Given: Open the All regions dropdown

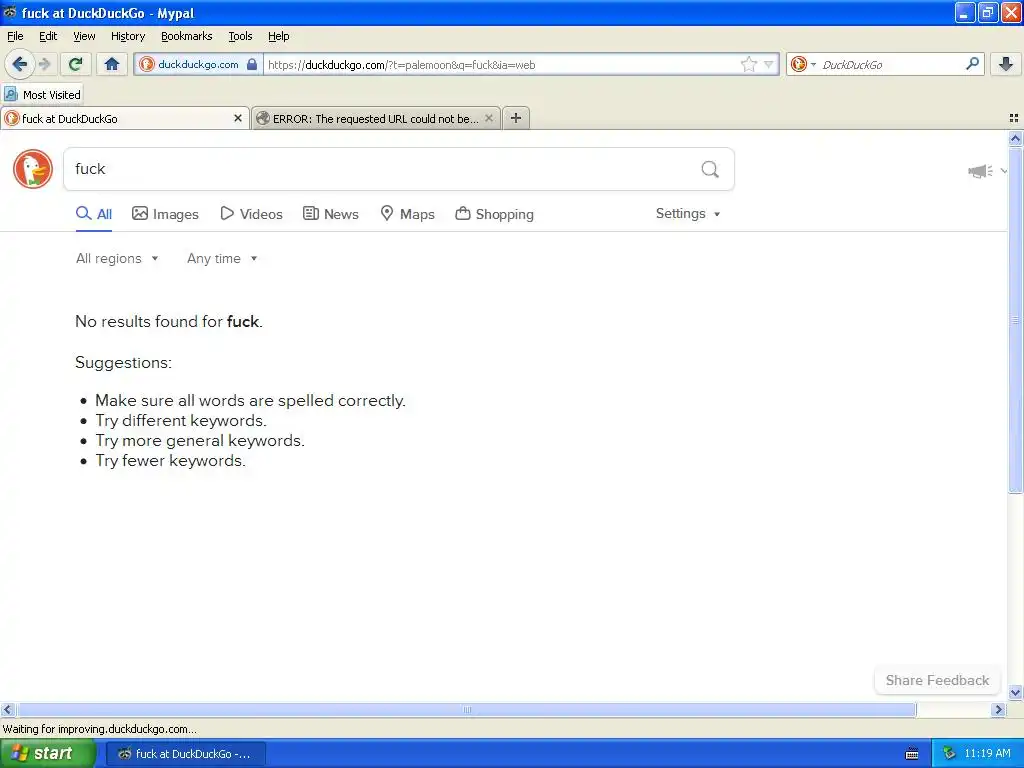Looking at the screenshot, I should 117,259.
